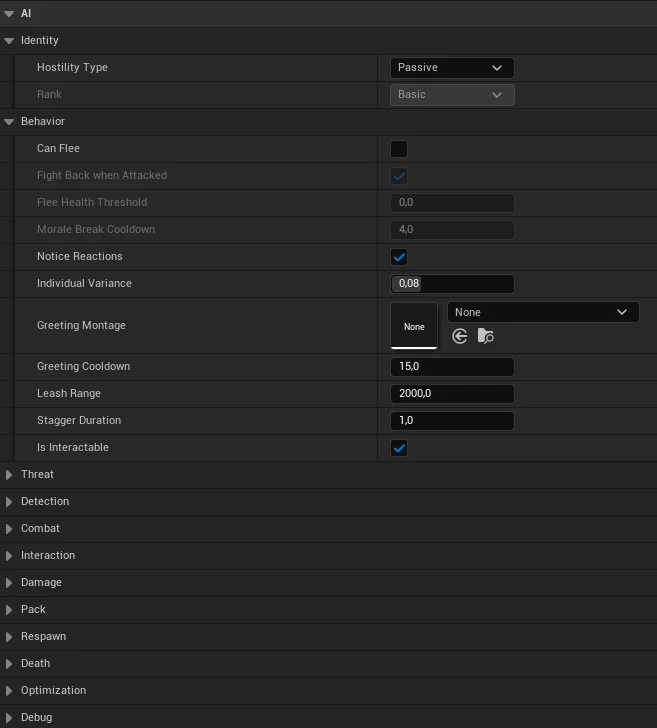Expand the Combat section

pyautogui.click(x=9, y=528)
